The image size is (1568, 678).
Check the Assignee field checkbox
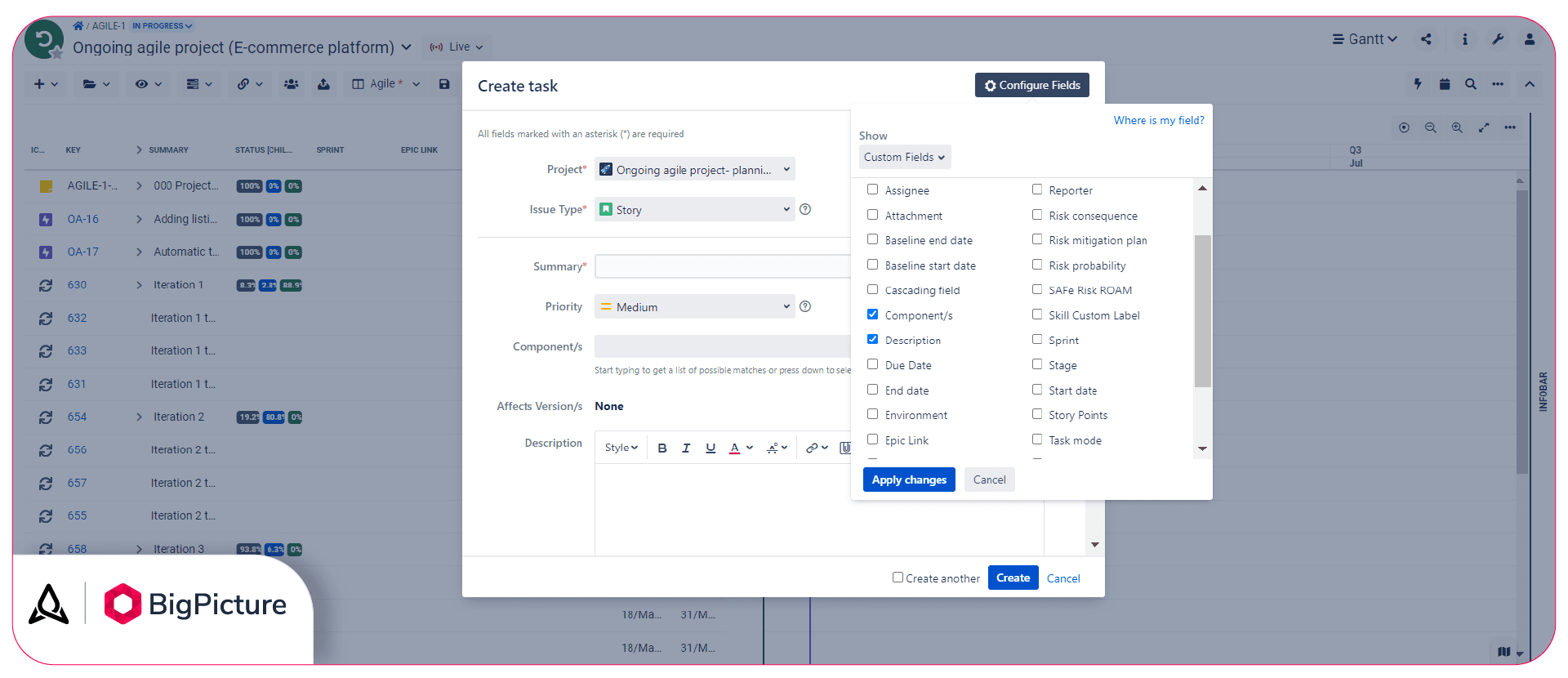[x=872, y=190]
